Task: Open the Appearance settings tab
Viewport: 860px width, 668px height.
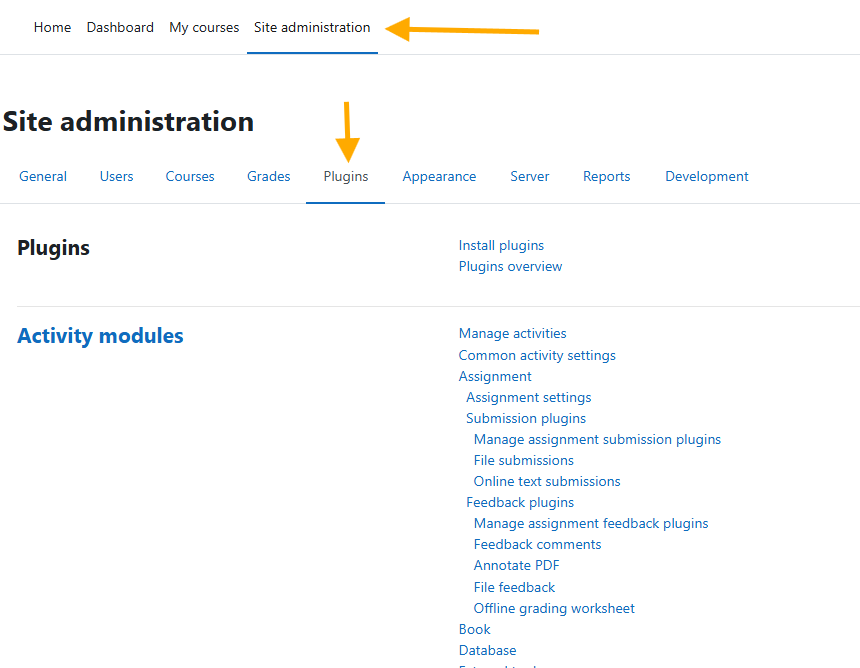Action: pyautogui.click(x=439, y=176)
